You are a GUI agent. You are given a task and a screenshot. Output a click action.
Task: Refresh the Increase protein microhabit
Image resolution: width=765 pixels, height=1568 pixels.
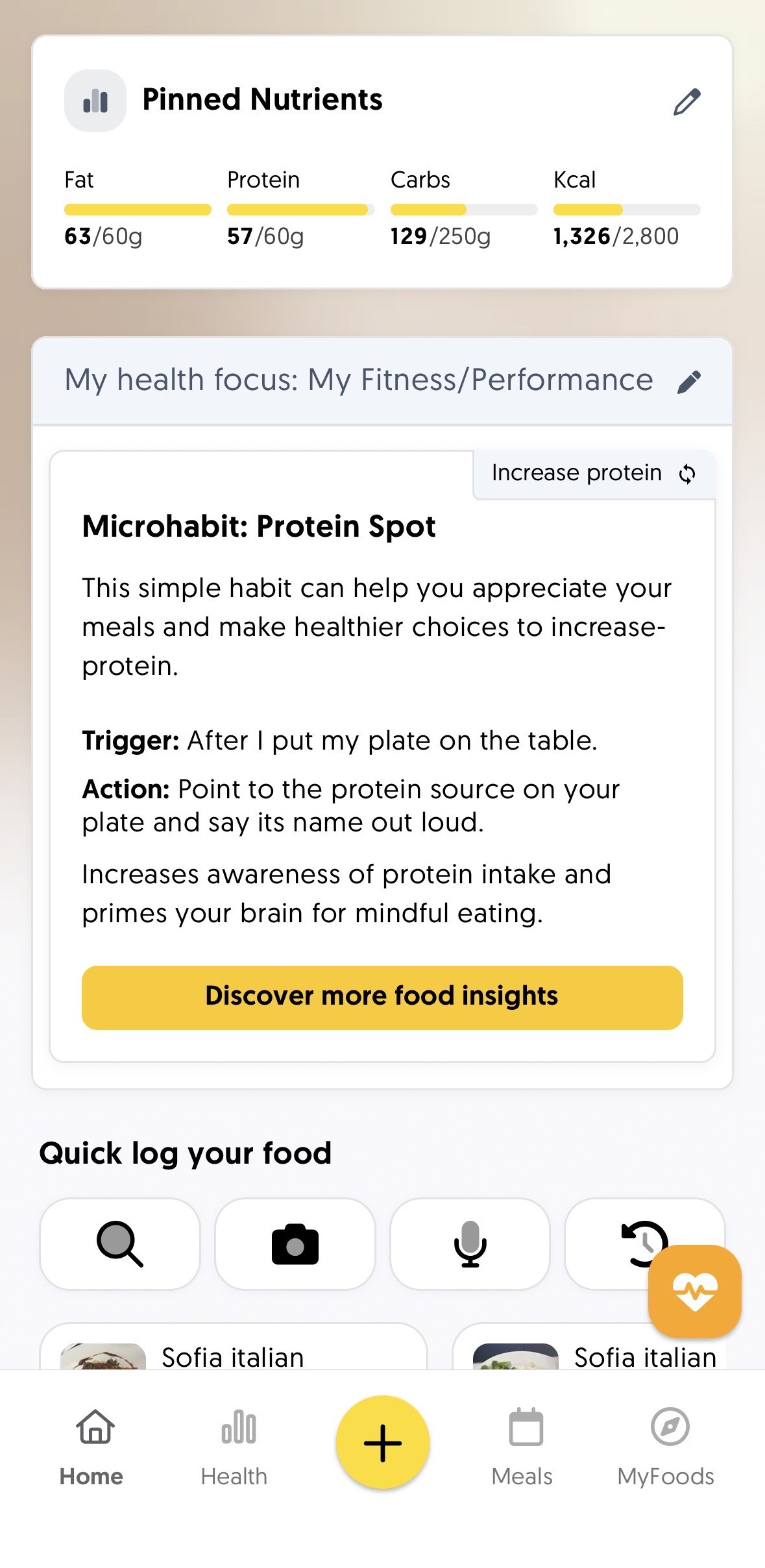click(687, 474)
